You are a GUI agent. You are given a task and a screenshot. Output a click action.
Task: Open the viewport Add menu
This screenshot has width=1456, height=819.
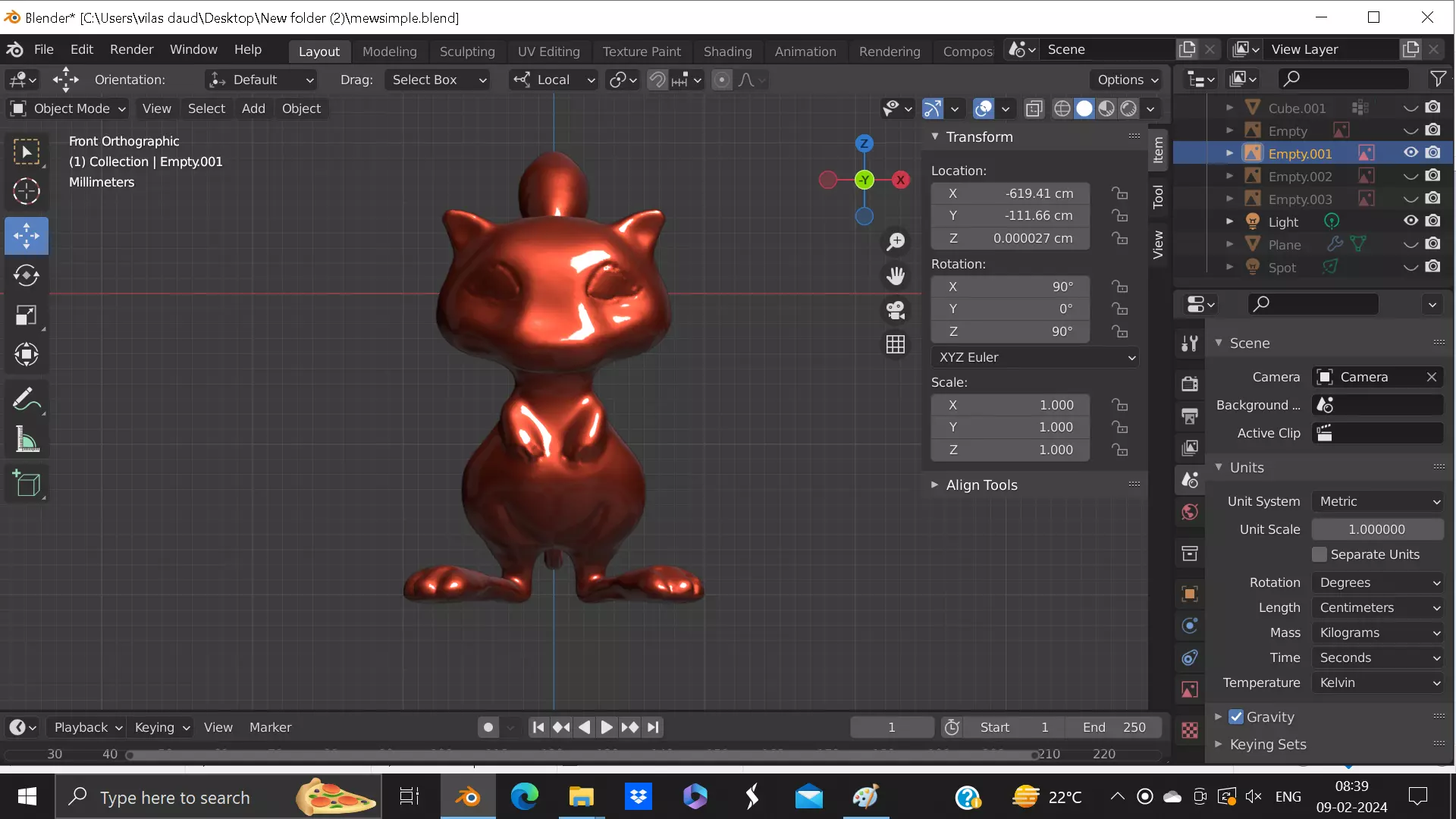253,108
